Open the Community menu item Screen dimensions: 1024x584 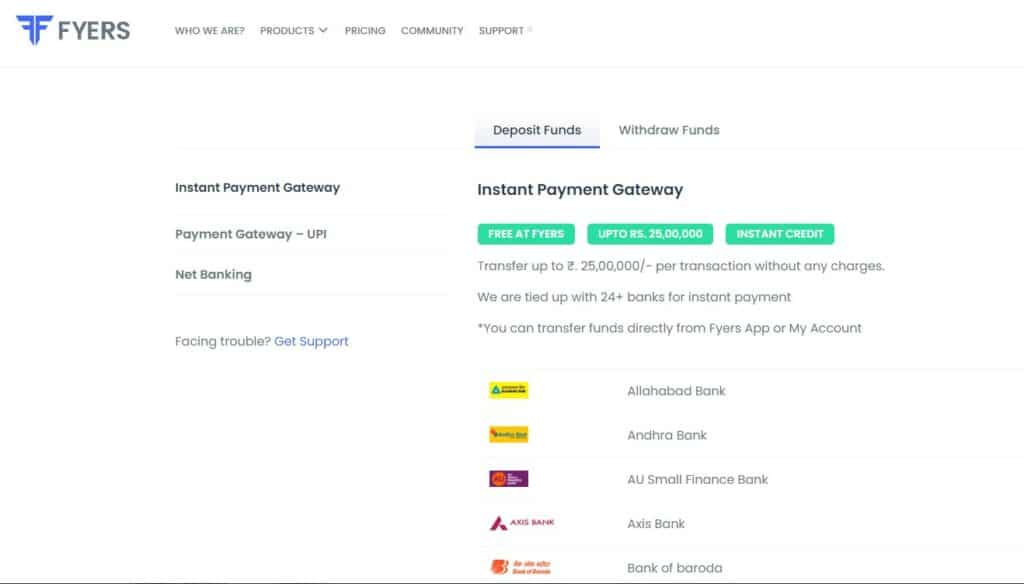click(432, 31)
